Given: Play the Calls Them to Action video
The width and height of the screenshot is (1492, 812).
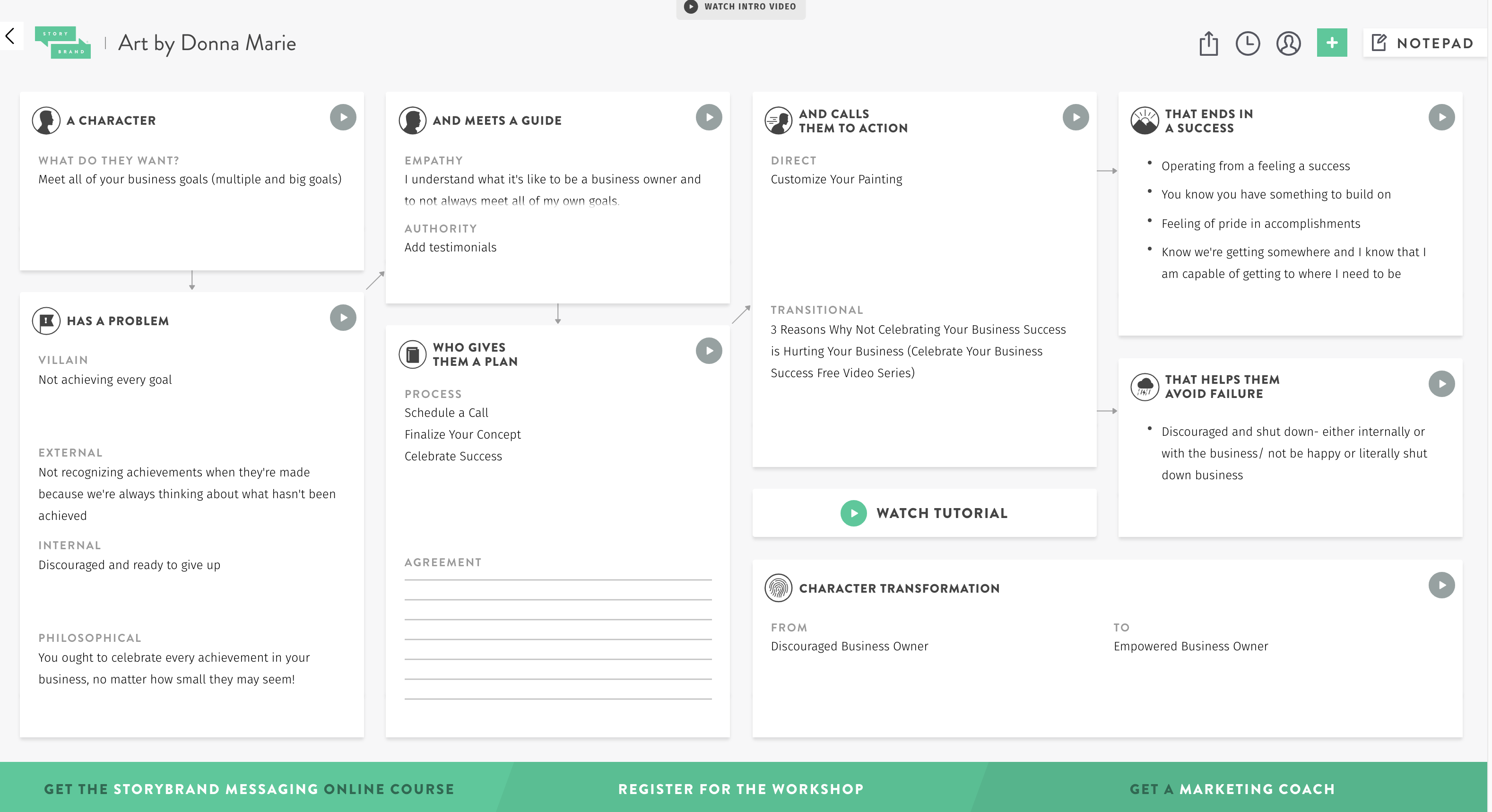Looking at the screenshot, I should click(1076, 117).
